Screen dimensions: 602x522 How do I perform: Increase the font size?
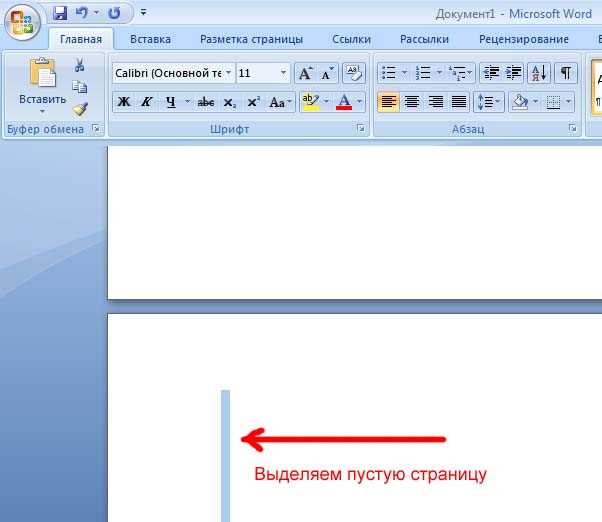306,73
